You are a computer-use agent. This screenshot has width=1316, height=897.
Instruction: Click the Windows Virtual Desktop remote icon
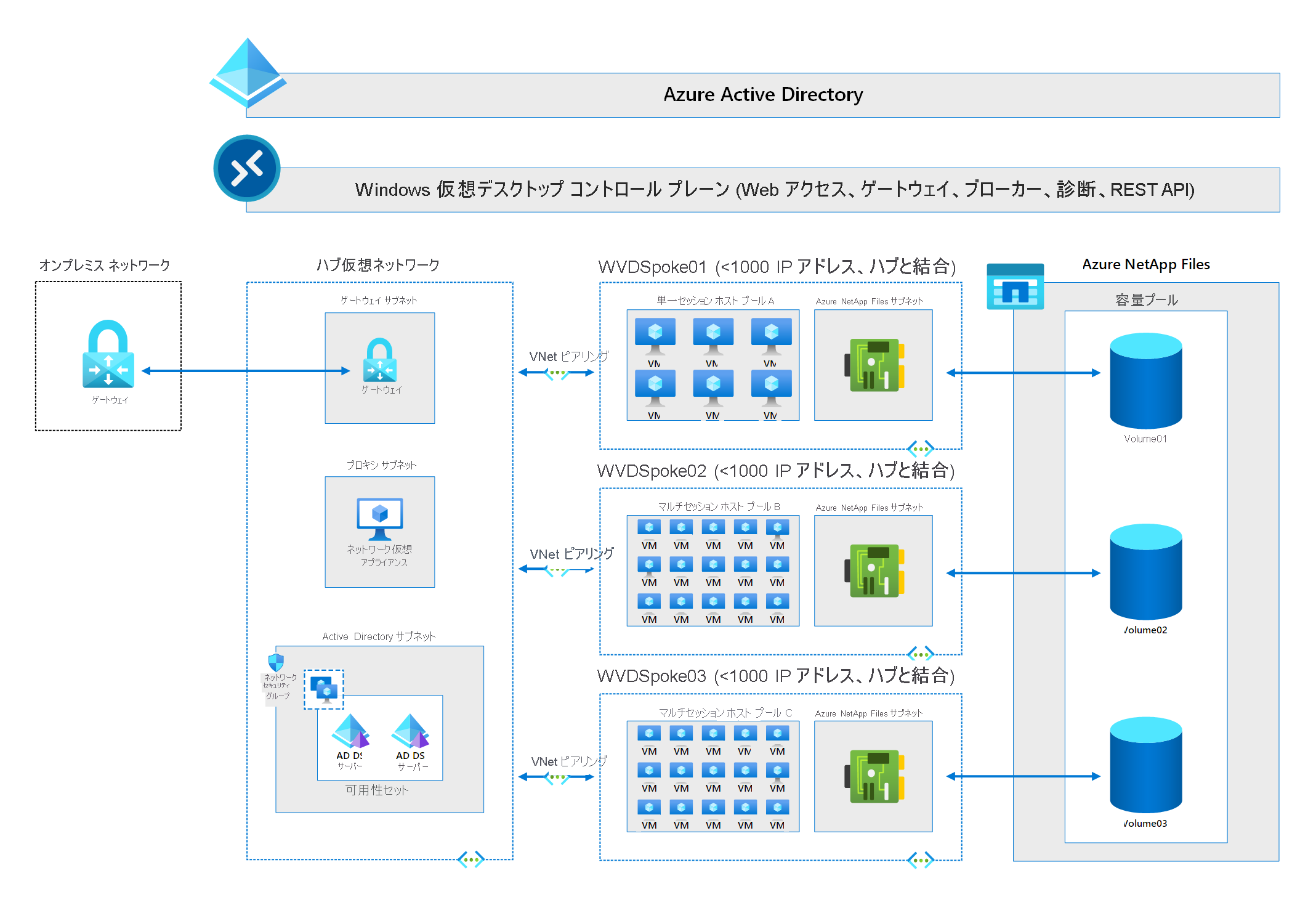click(x=247, y=168)
